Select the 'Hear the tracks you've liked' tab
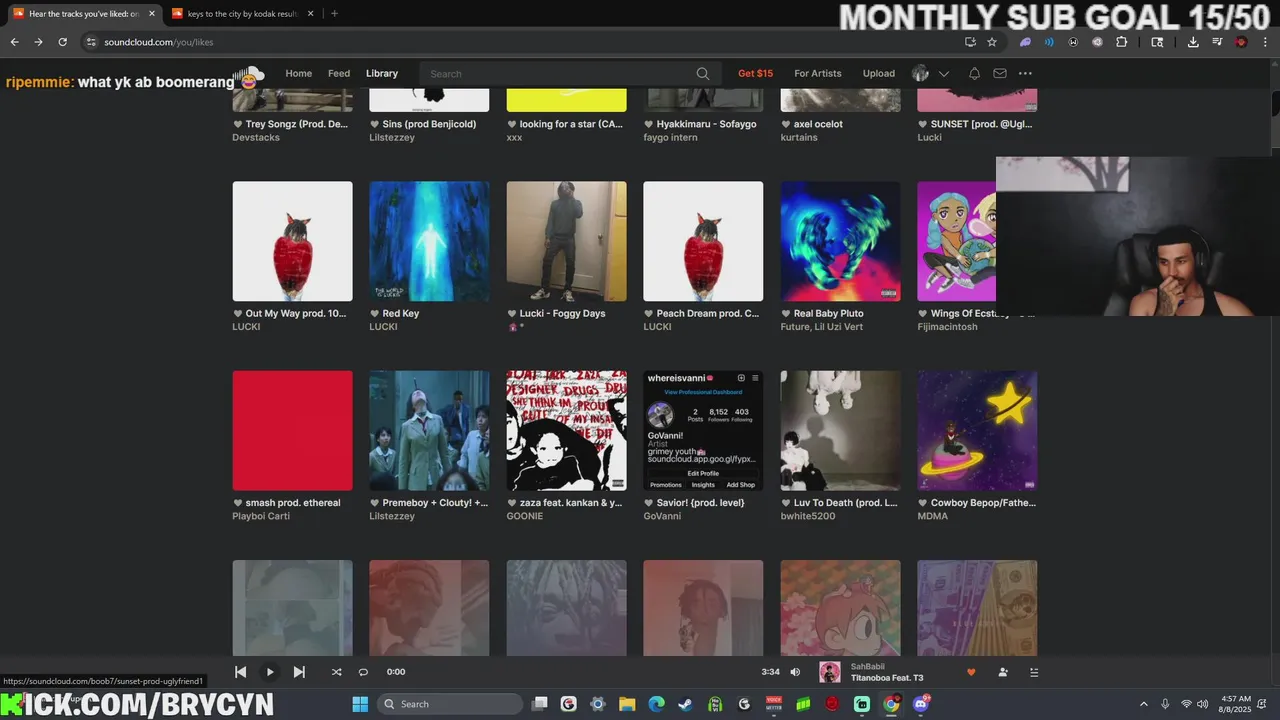This screenshot has height=720, width=1280. (x=83, y=14)
